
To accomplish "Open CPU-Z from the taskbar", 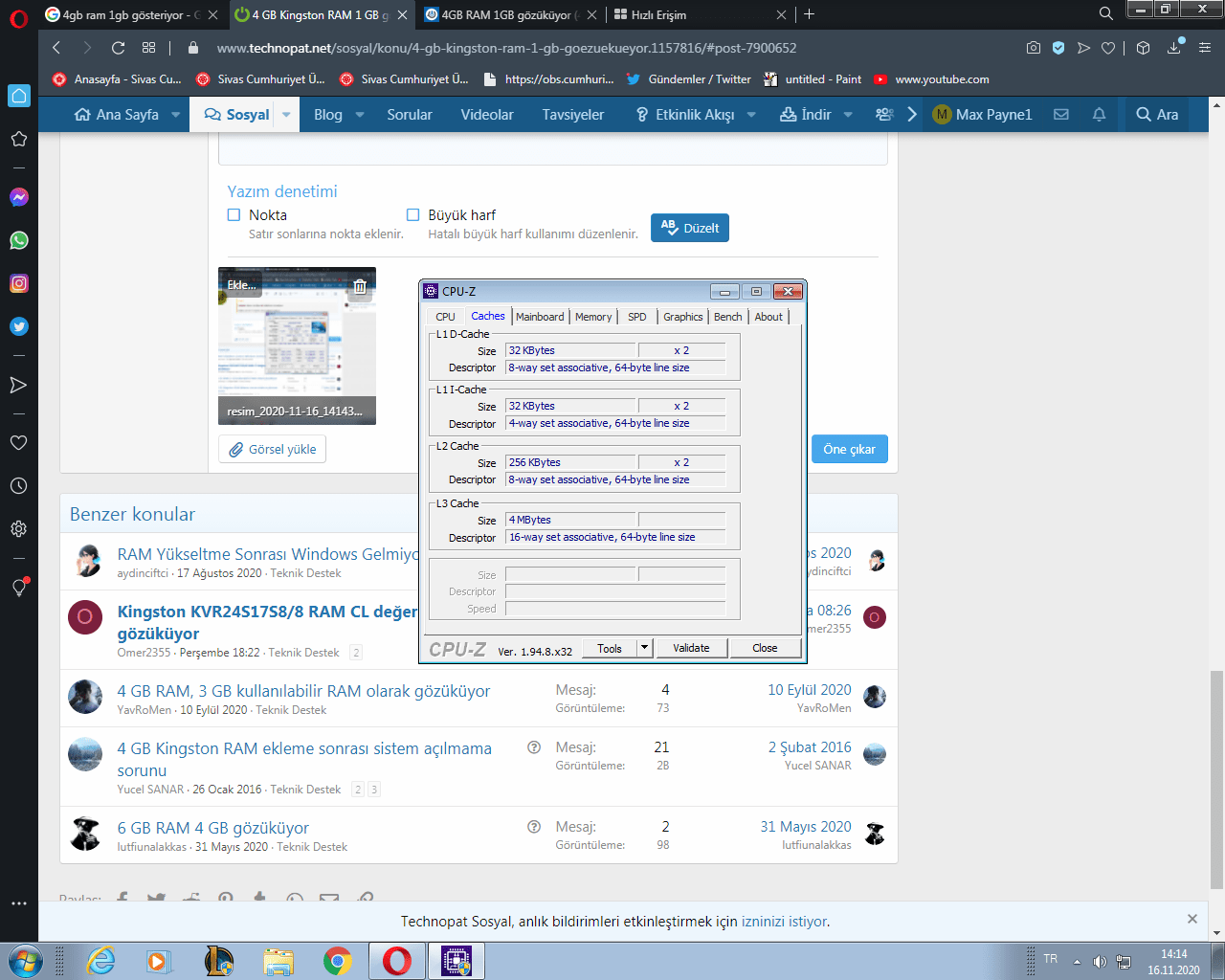I will pyautogui.click(x=457, y=961).
